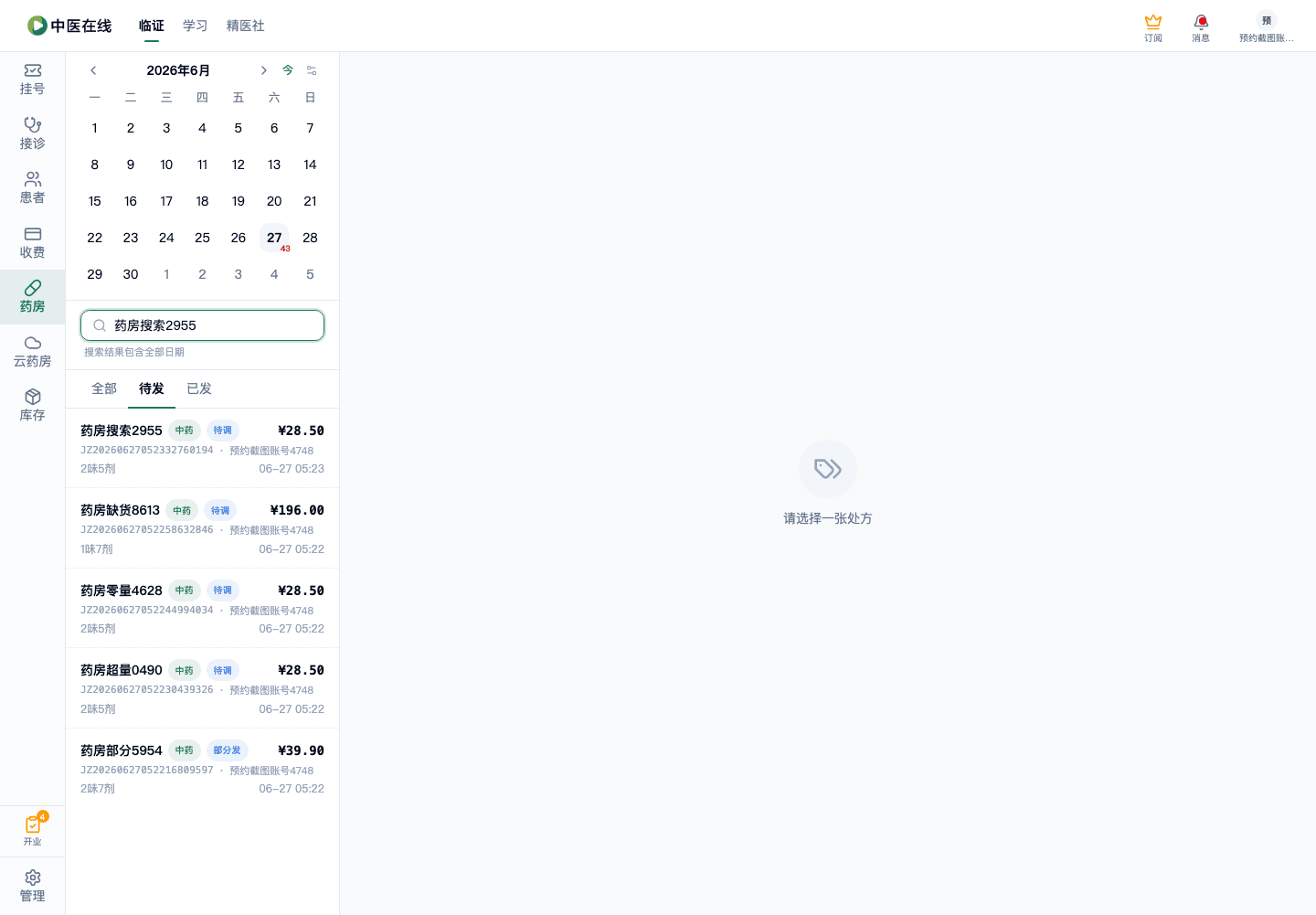The width and height of the screenshot is (1316, 915).
Task: Select June 13 in calendar
Action: [x=274, y=165]
